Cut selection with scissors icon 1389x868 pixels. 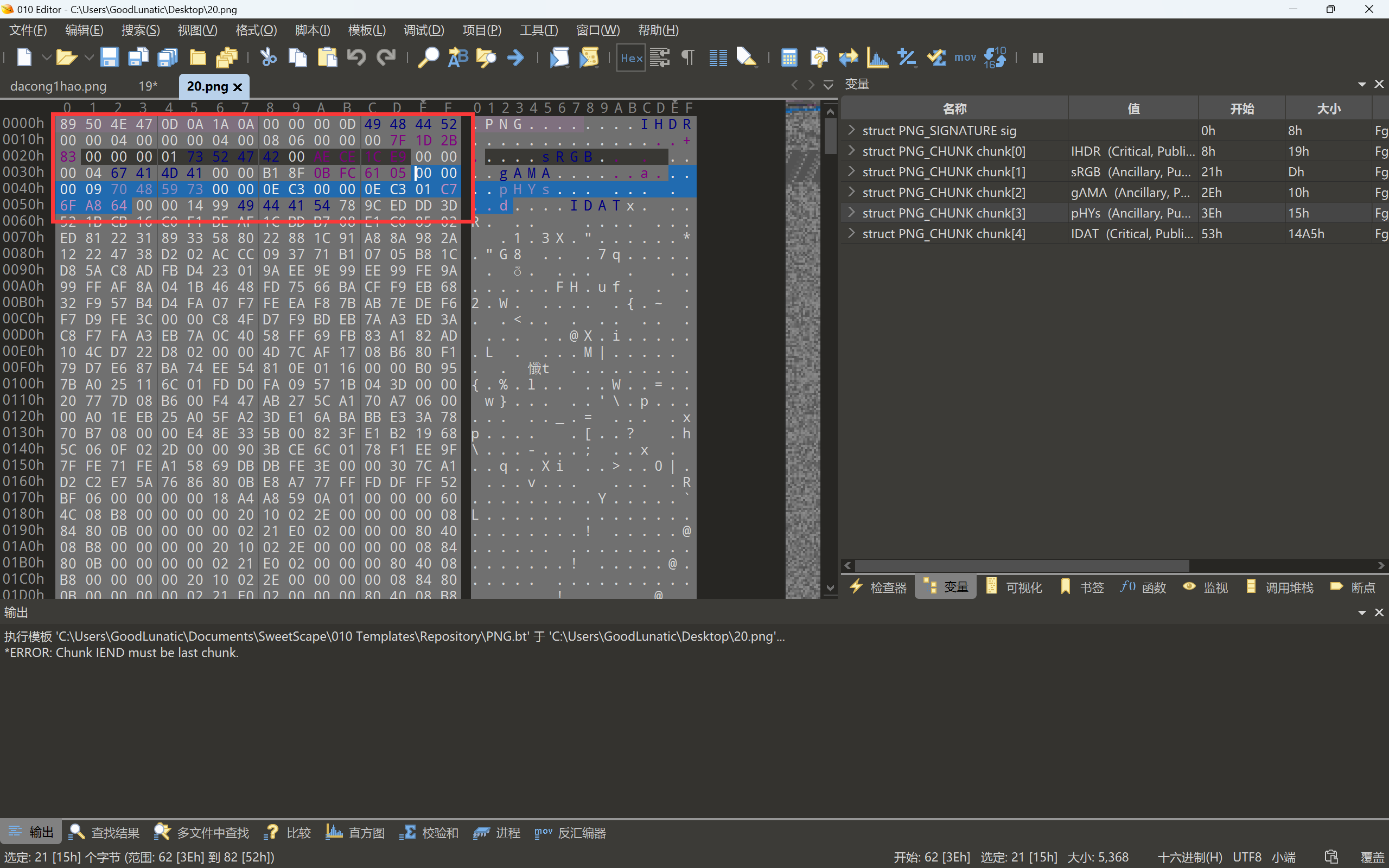click(268, 58)
